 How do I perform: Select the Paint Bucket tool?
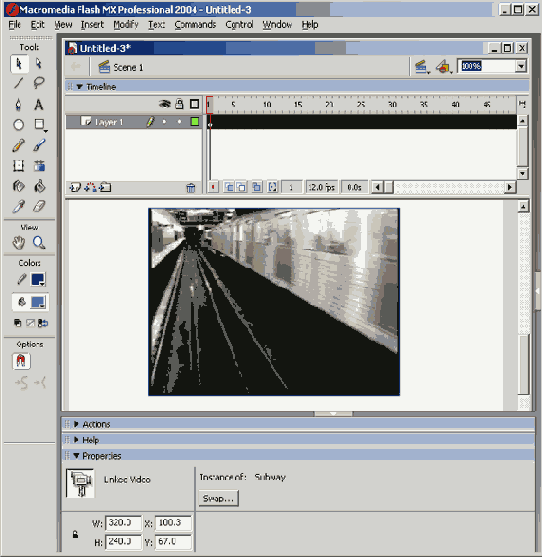tap(39, 186)
